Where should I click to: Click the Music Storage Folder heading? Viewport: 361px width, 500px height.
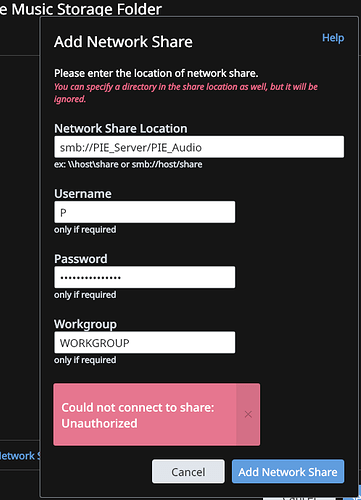(x=81, y=9)
